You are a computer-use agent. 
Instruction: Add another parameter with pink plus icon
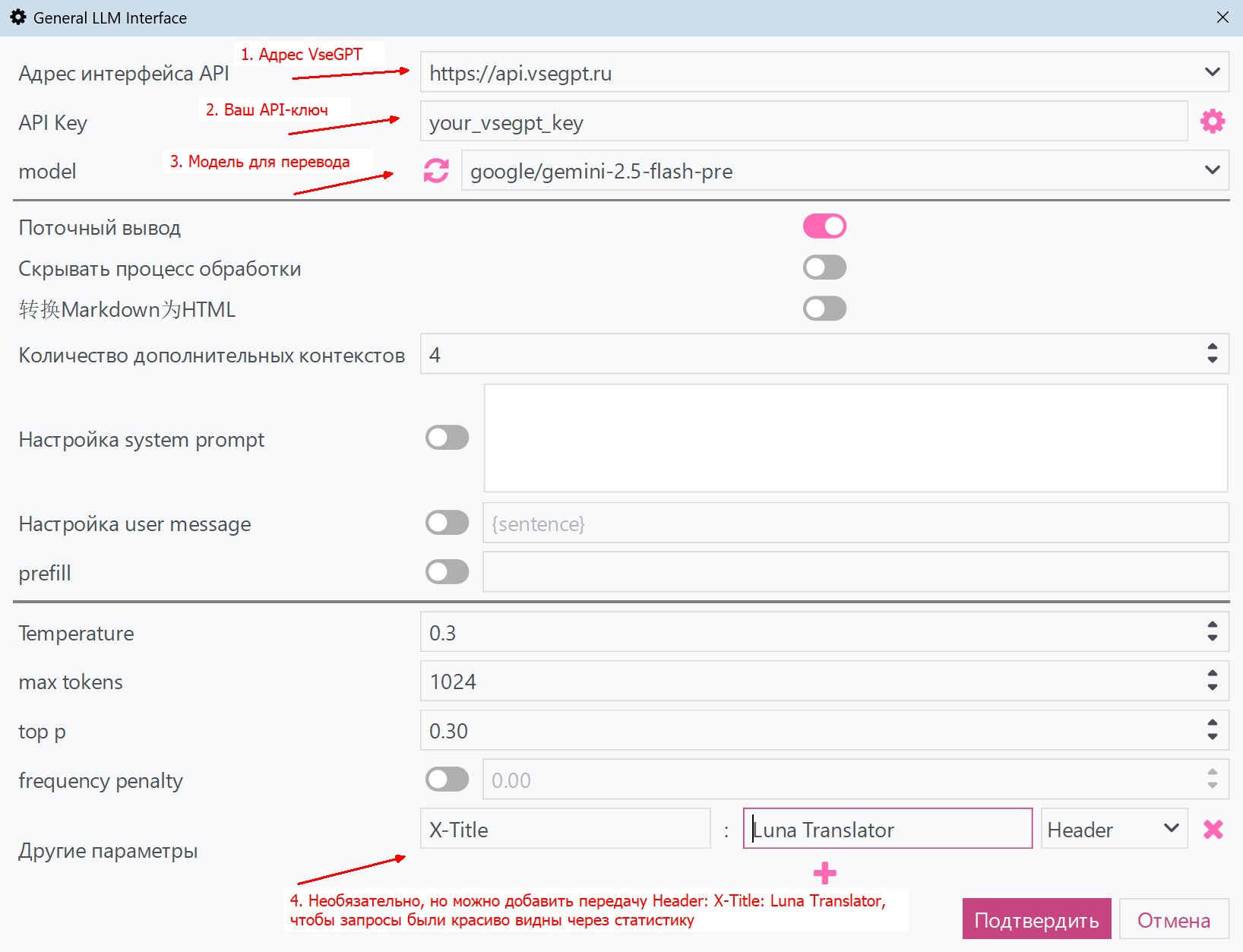[x=825, y=873]
